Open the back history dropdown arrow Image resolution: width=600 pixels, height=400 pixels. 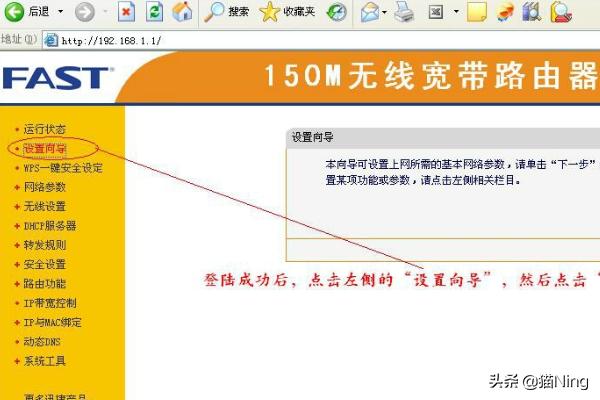60,11
